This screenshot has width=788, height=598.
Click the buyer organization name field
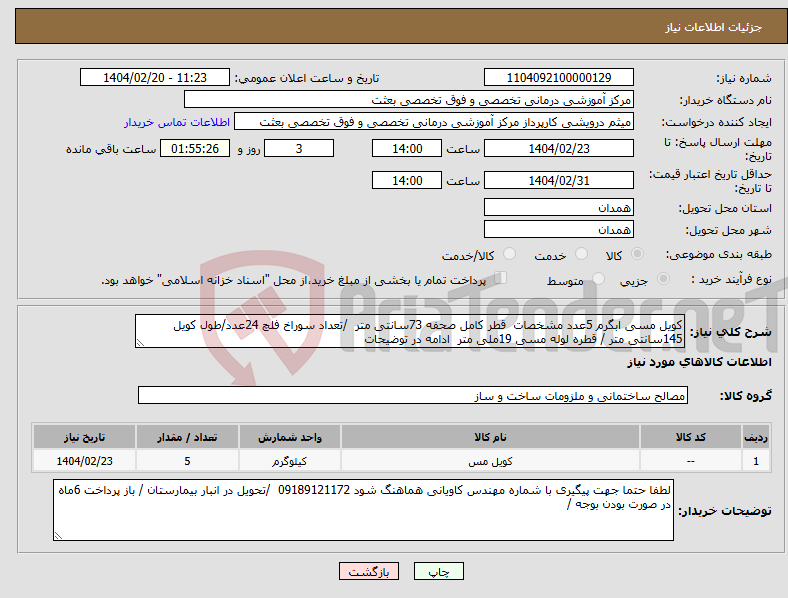click(x=409, y=99)
